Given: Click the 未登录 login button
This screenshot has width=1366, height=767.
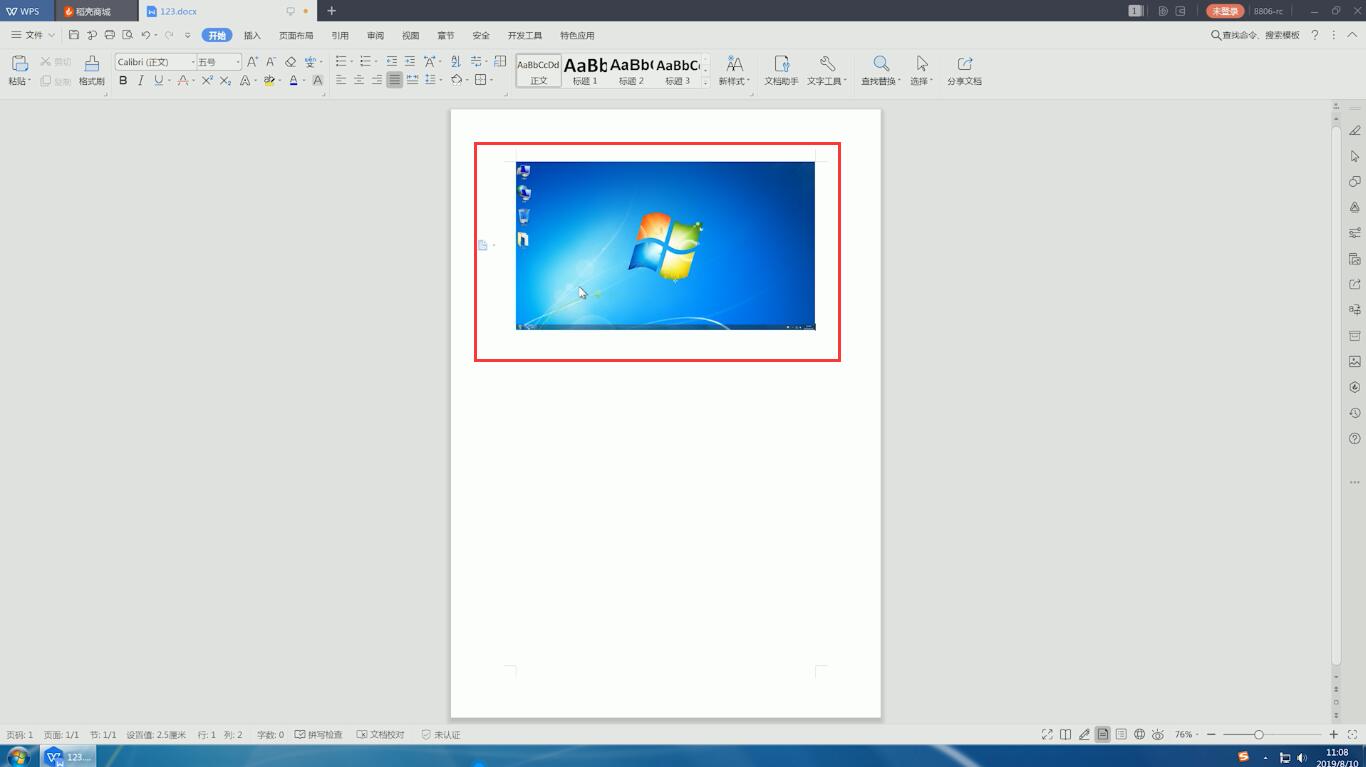Looking at the screenshot, I should click(x=1225, y=11).
